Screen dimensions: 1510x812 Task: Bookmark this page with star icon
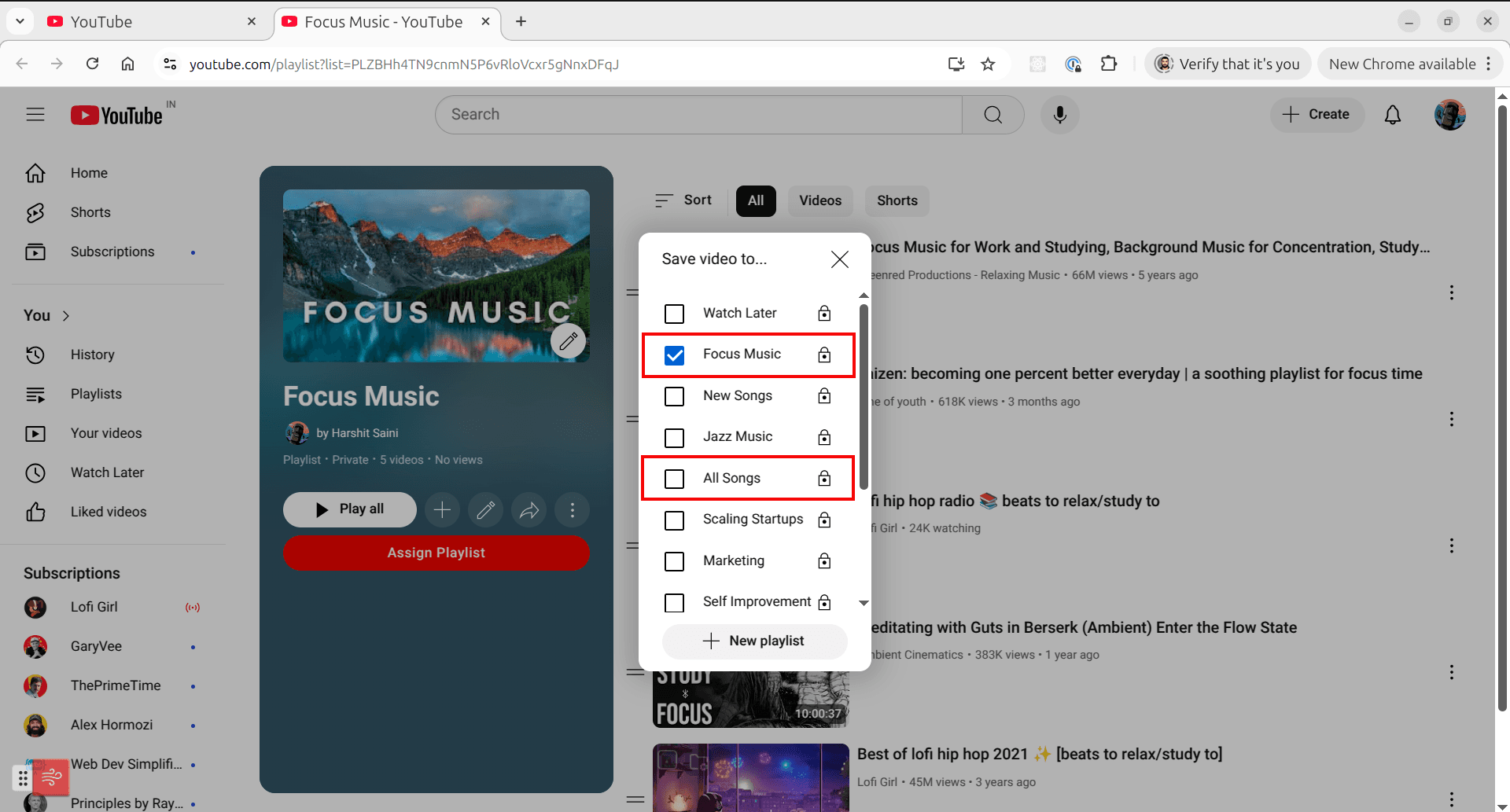tap(988, 64)
